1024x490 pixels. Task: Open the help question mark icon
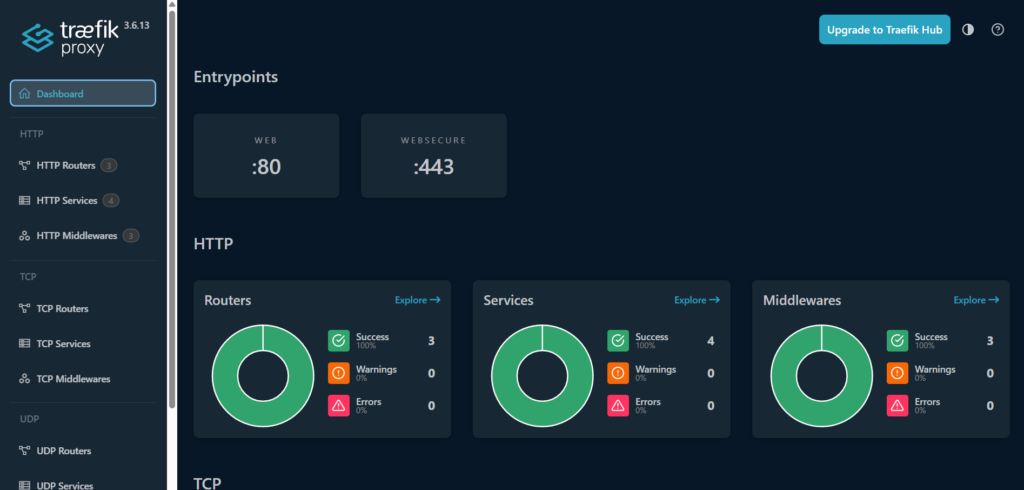coord(997,30)
